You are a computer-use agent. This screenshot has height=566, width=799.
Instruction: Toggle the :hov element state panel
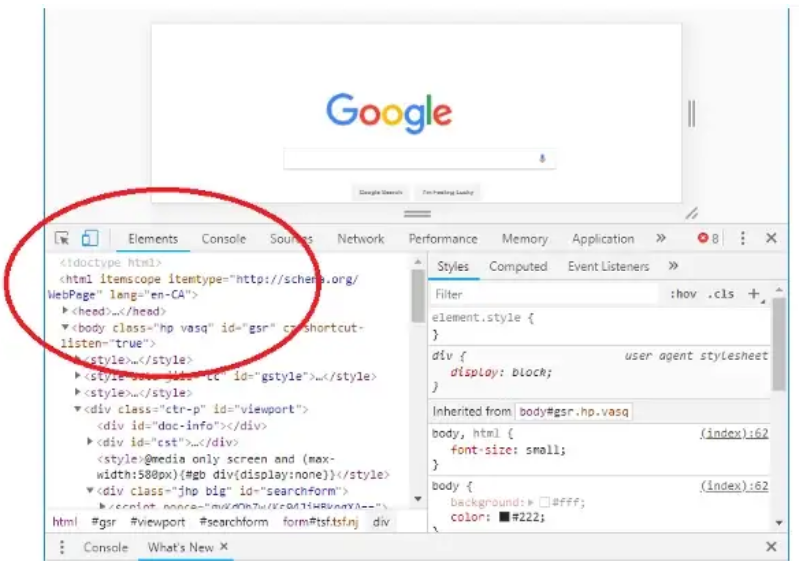(683, 294)
